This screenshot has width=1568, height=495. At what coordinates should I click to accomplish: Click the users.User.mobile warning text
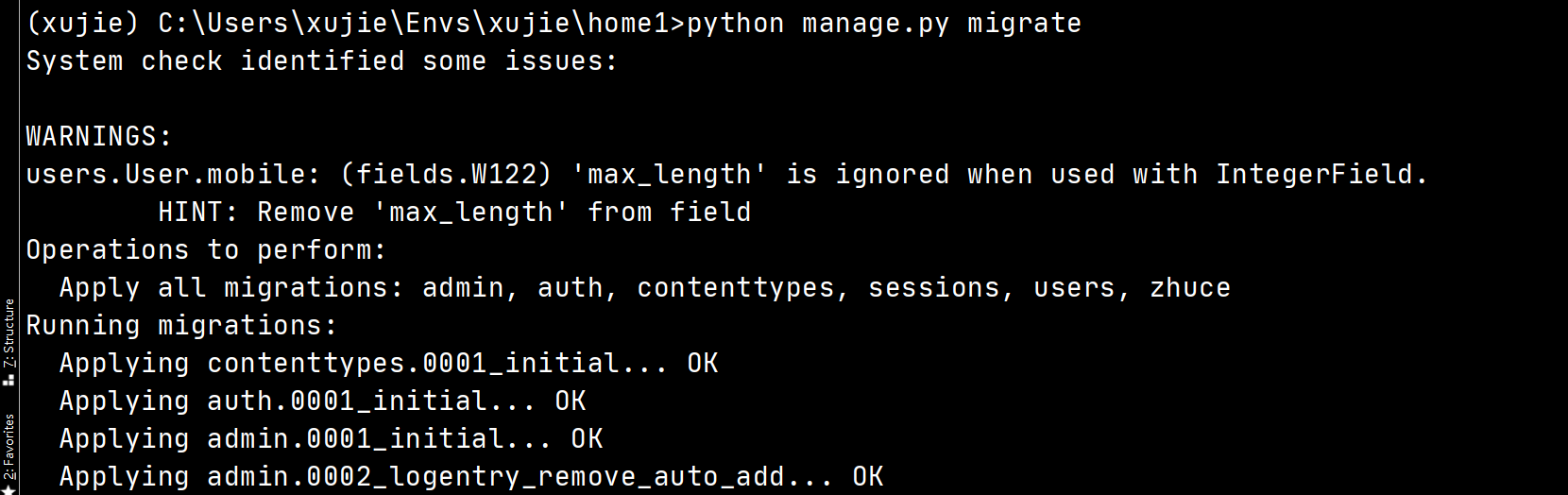coord(167,175)
